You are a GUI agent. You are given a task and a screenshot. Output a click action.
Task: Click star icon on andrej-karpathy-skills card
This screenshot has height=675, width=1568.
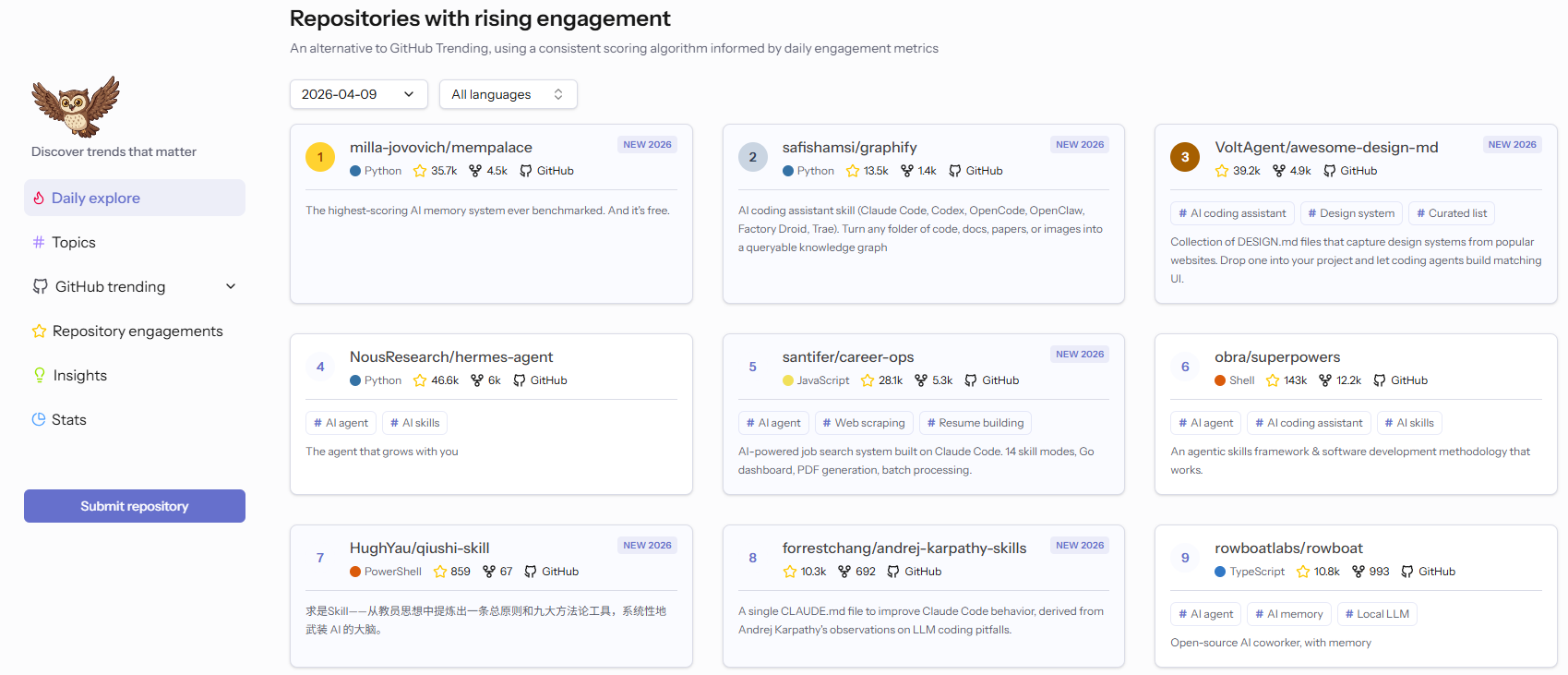tap(790, 572)
